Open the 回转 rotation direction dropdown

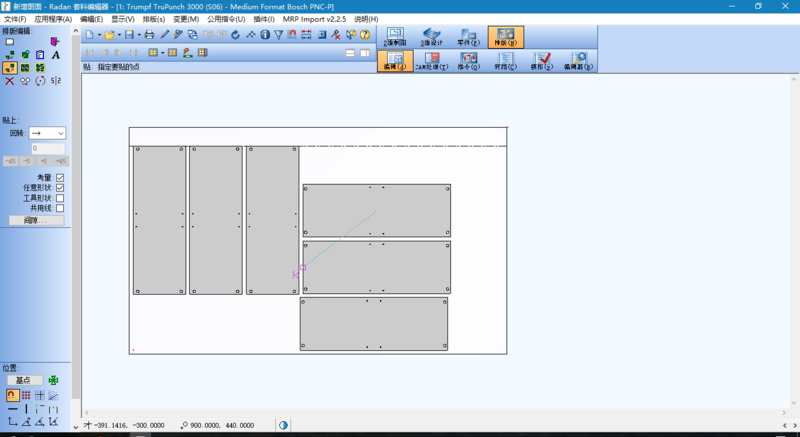pos(47,133)
